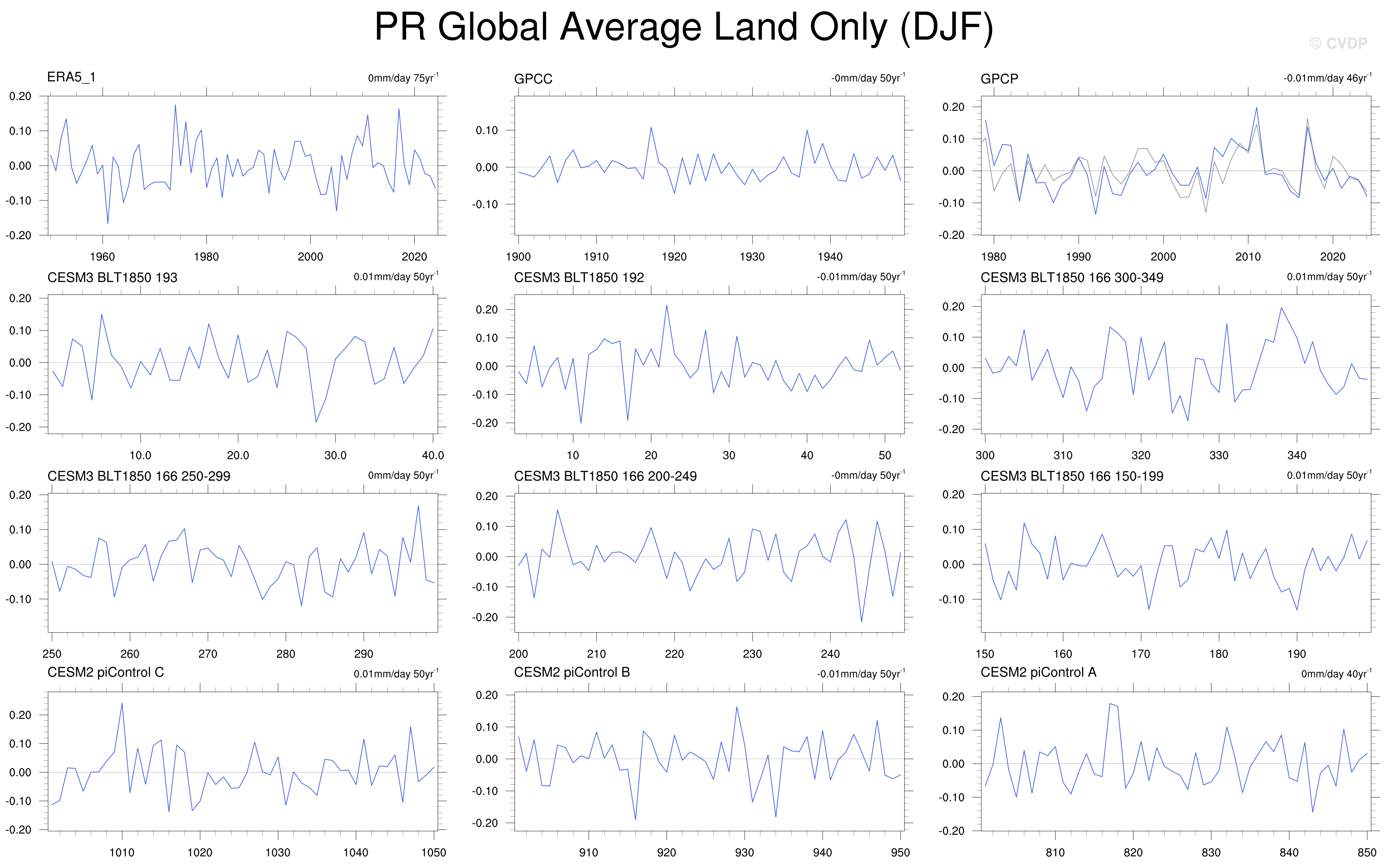Click the CESM2 piControl B title

[x=572, y=672]
